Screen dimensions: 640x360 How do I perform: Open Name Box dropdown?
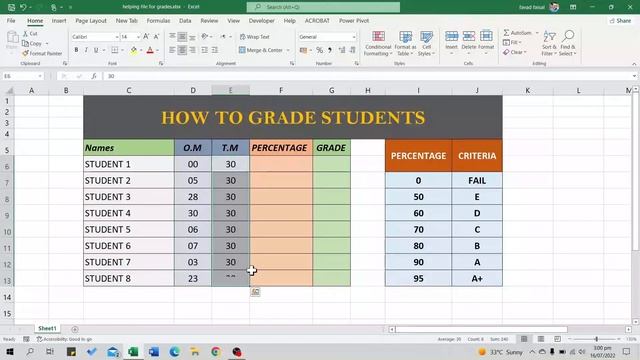point(40,76)
